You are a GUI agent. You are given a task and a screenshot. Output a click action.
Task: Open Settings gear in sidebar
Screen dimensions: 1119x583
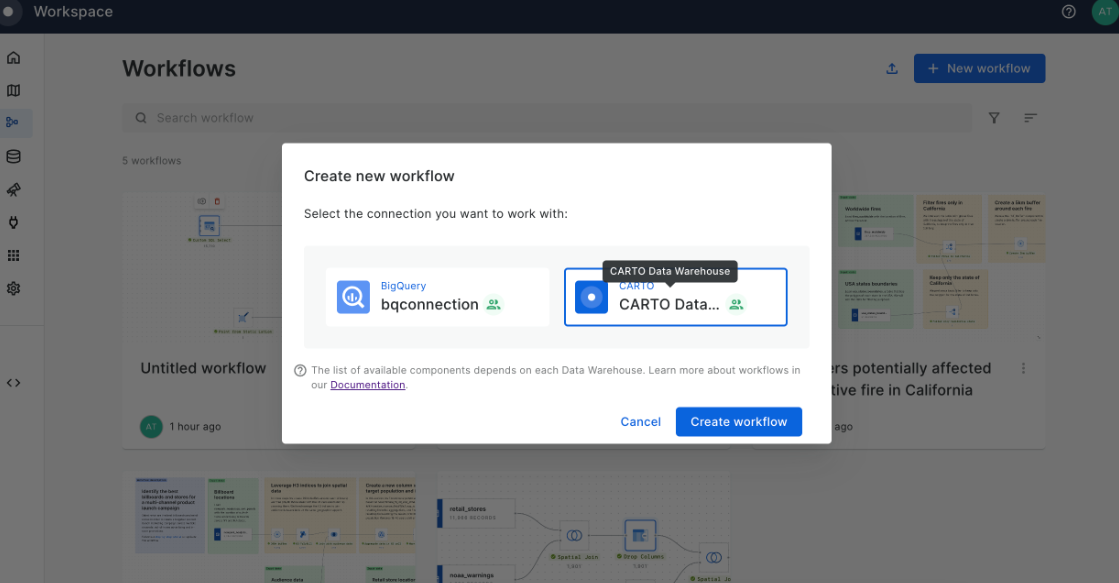(14, 288)
